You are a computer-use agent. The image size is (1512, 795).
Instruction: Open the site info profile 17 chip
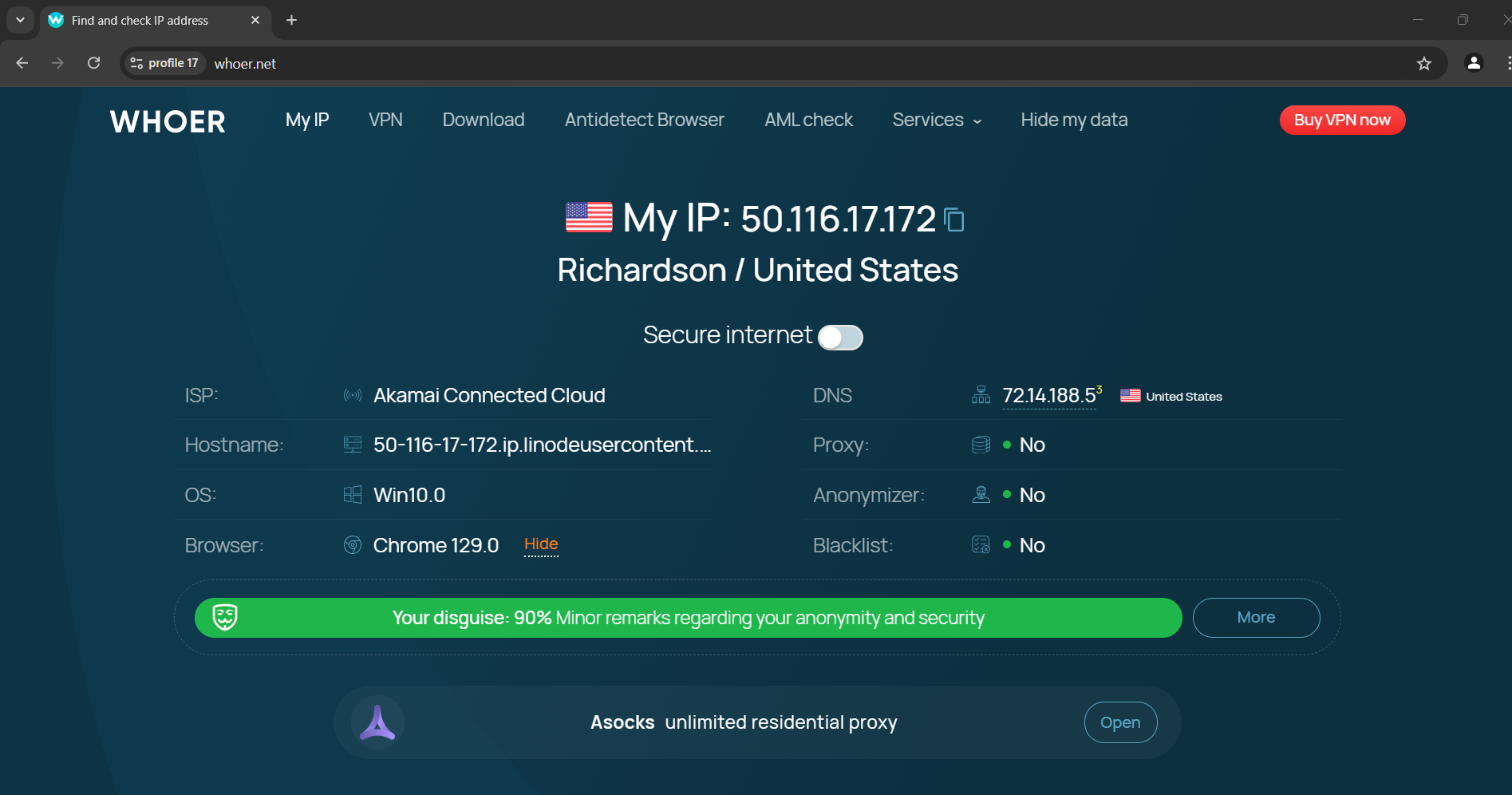click(164, 63)
